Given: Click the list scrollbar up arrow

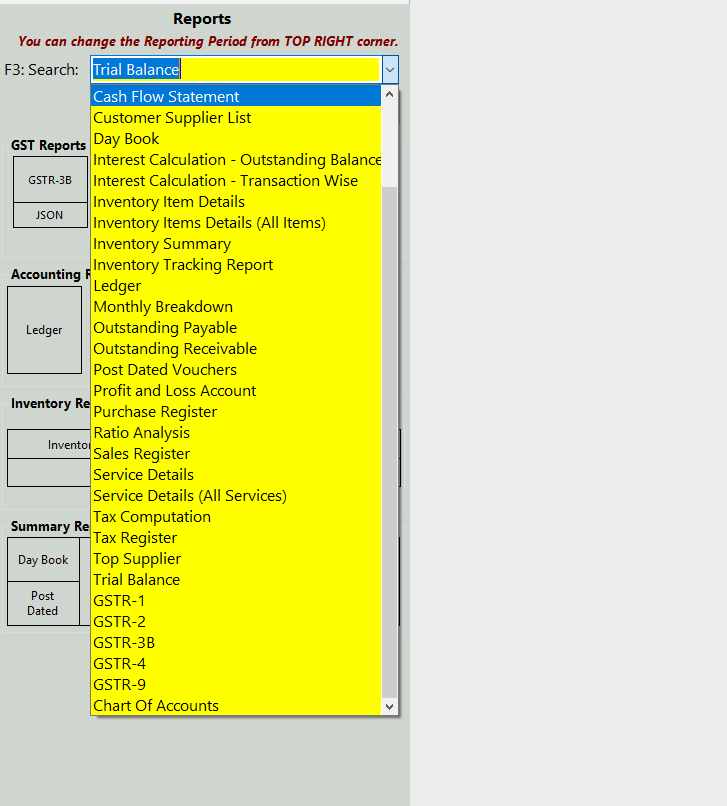Looking at the screenshot, I should [389, 94].
